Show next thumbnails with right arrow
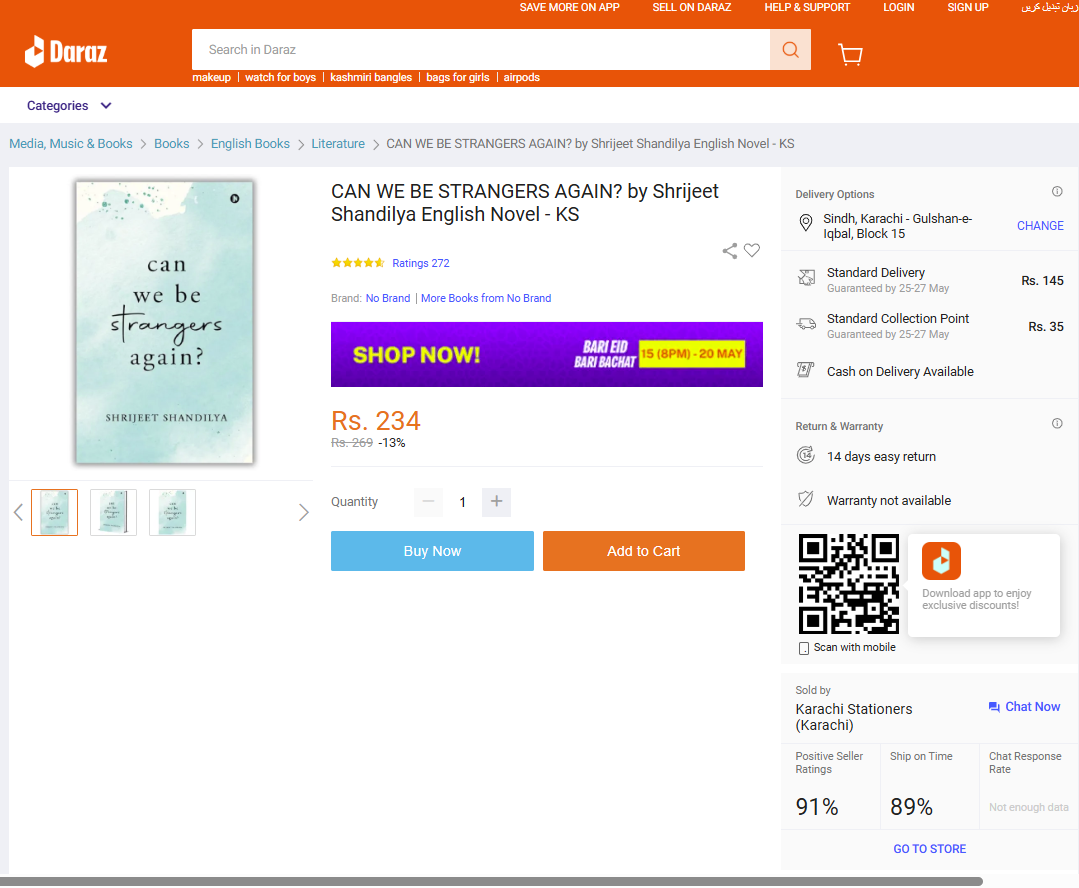1079x888 pixels. pos(303,512)
